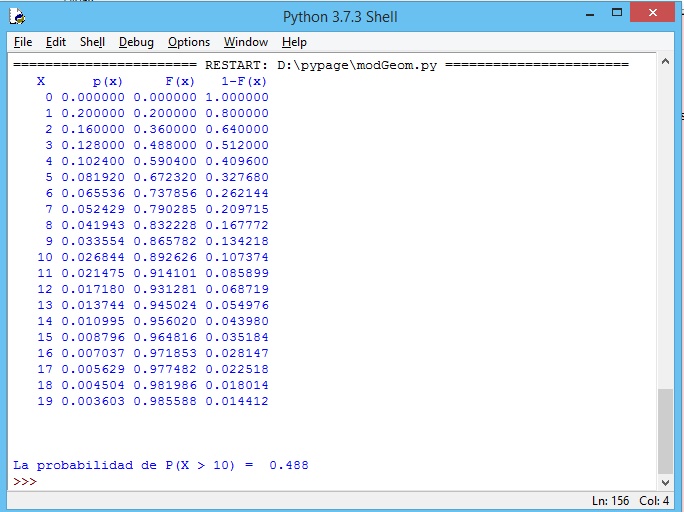
Task: Click value 0.360000 in row 2
Action: click(165, 130)
